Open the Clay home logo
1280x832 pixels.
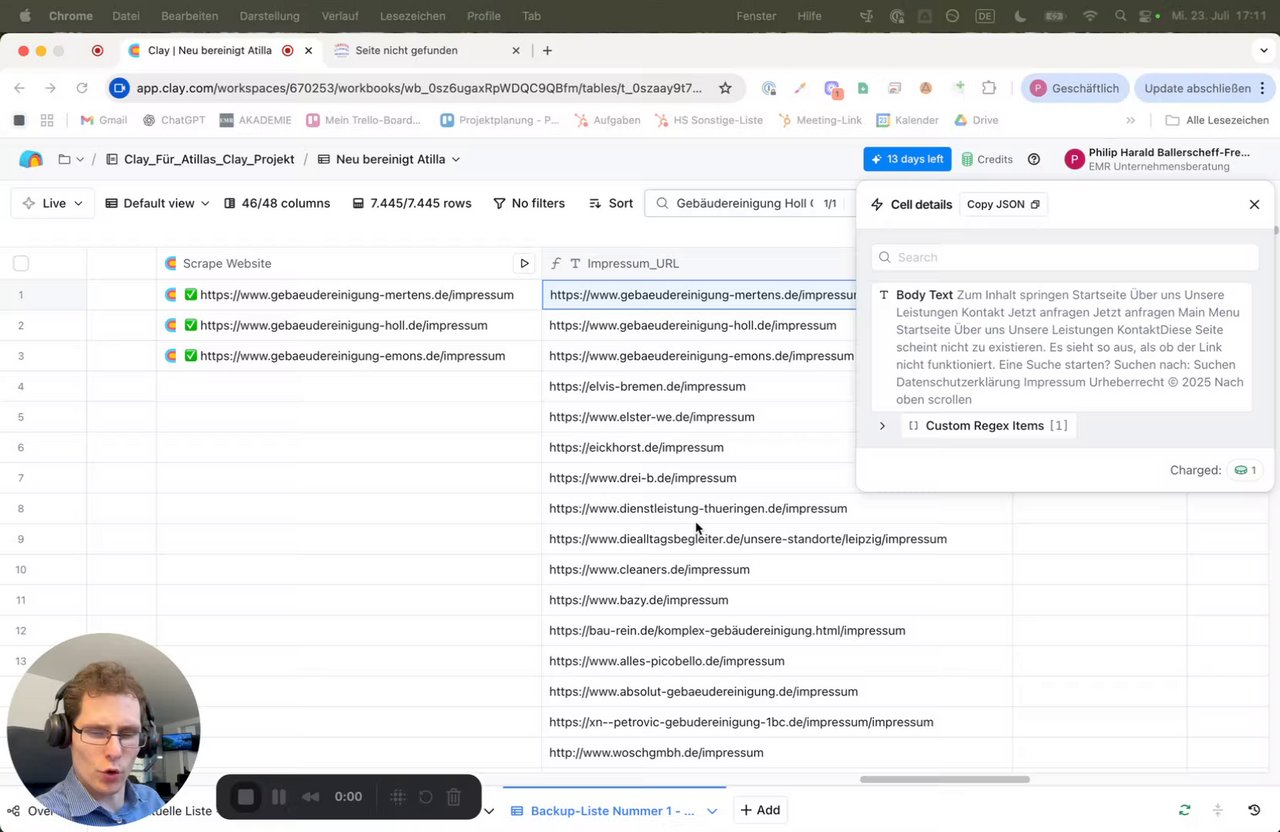[31, 159]
